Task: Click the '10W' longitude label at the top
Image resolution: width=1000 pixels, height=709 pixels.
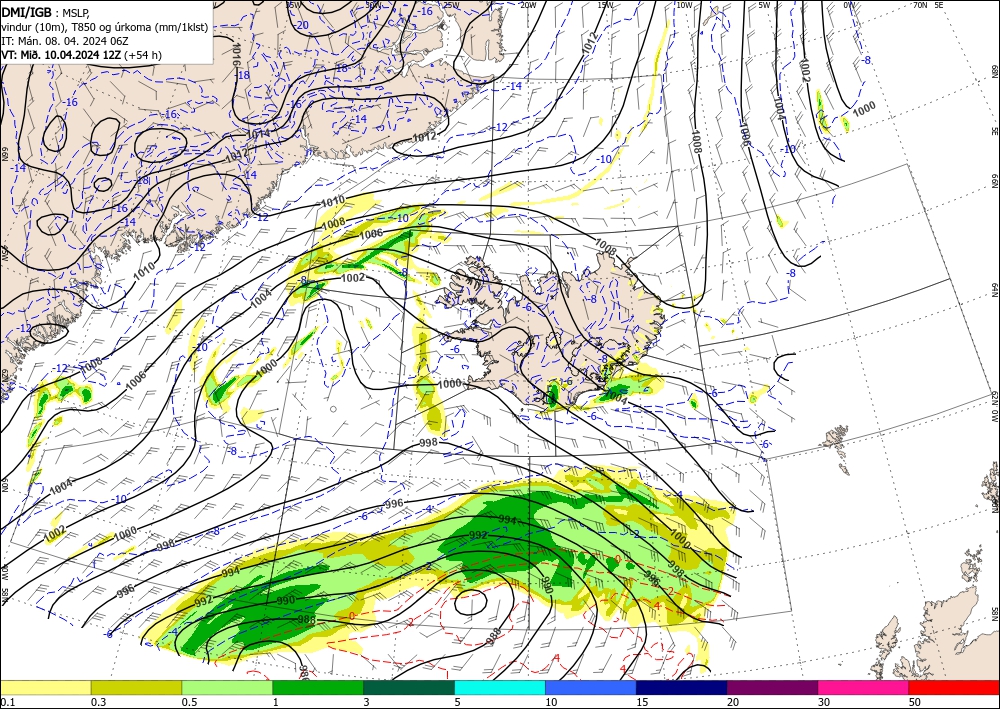Action: click(684, 5)
